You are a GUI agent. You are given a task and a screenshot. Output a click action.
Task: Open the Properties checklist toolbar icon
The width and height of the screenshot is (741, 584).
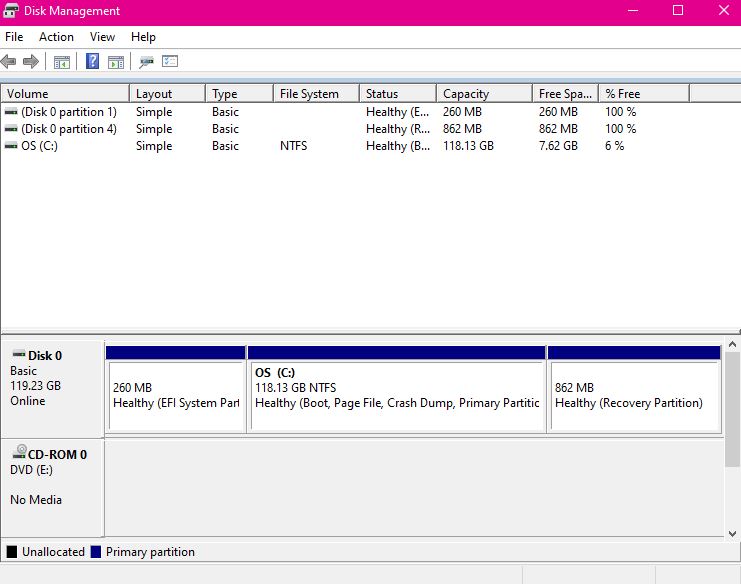click(170, 61)
